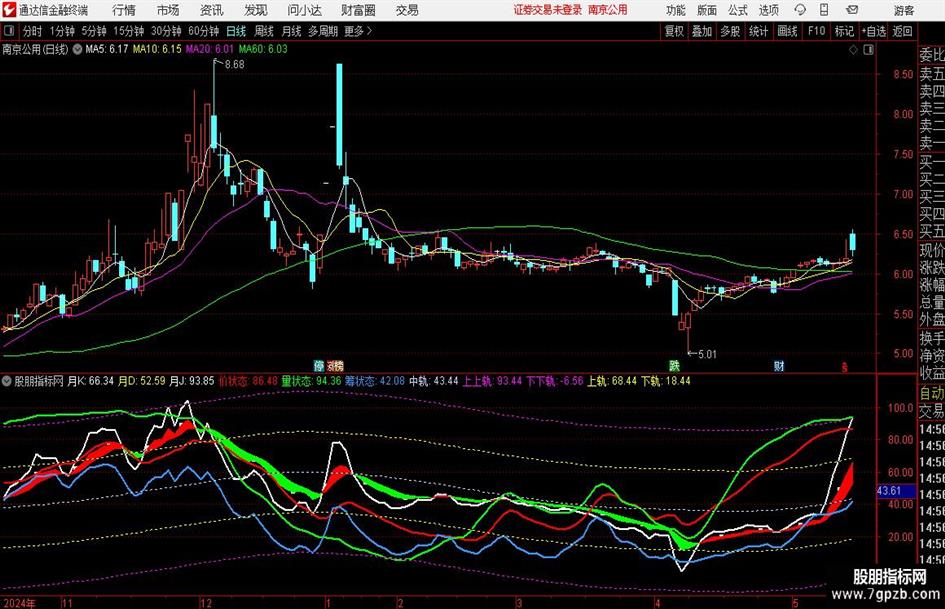Image resolution: width=945 pixels, height=609 pixels.
Task: Expand the 更多 periods chevron
Action: coord(369,31)
